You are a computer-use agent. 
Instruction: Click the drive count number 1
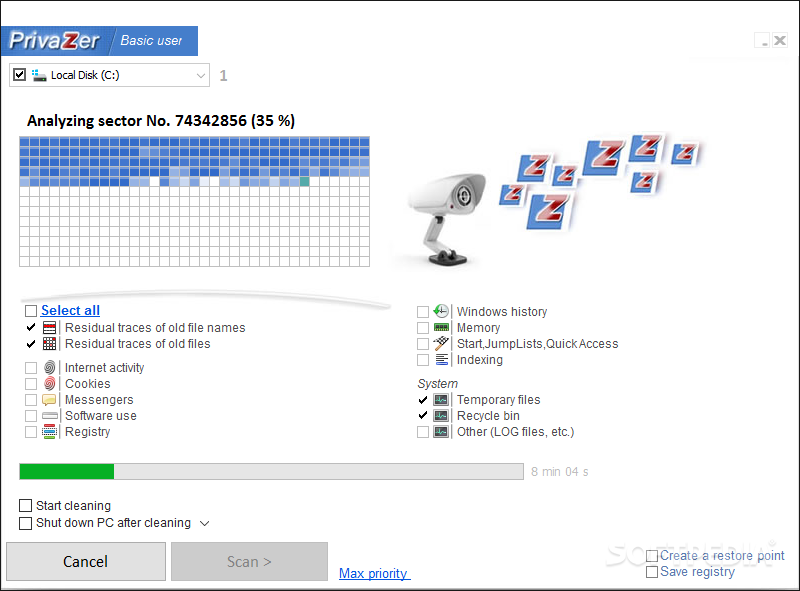(x=223, y=76)
